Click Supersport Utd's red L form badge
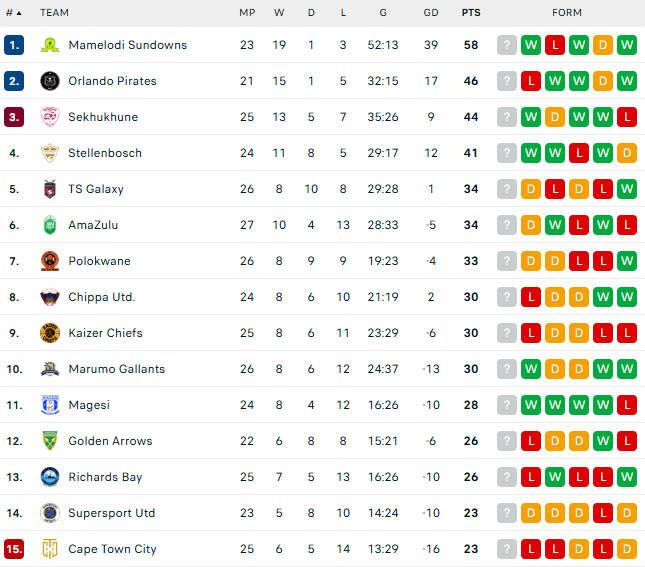This screenshot has width=645, height=567. (x=603, y=513)
